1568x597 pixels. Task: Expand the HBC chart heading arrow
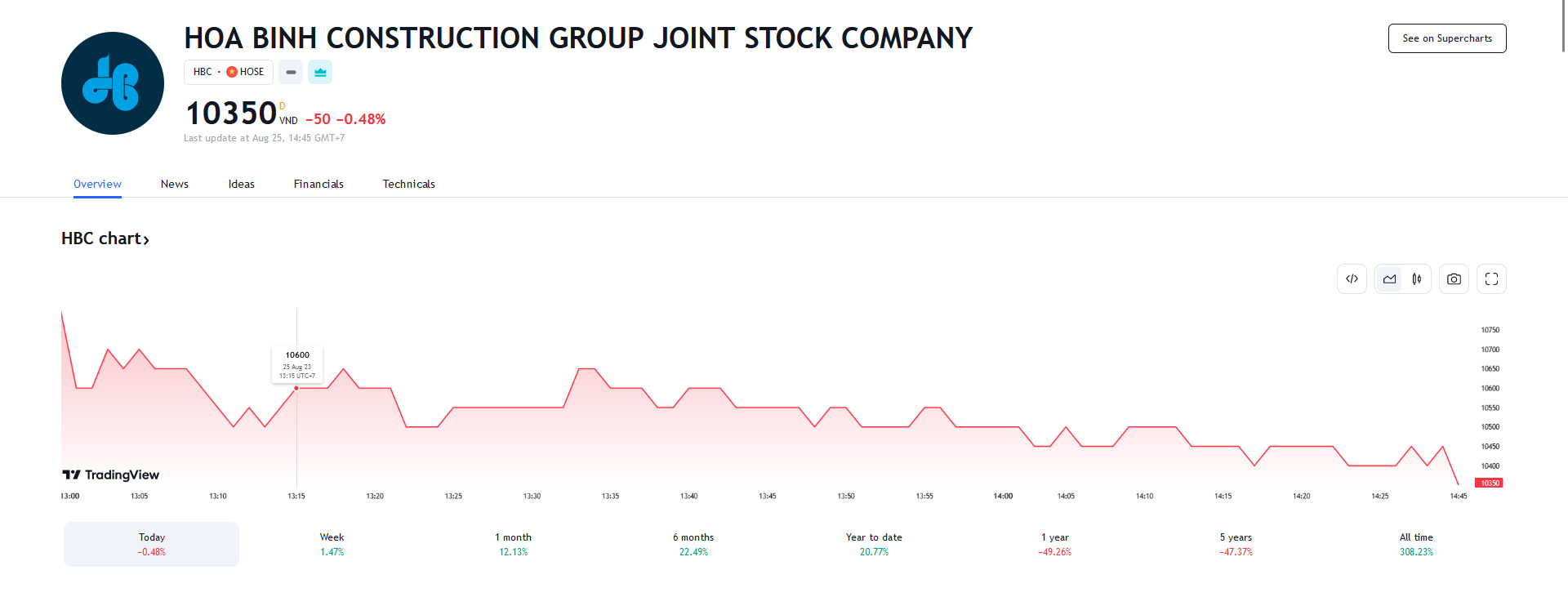pos(146,239)
